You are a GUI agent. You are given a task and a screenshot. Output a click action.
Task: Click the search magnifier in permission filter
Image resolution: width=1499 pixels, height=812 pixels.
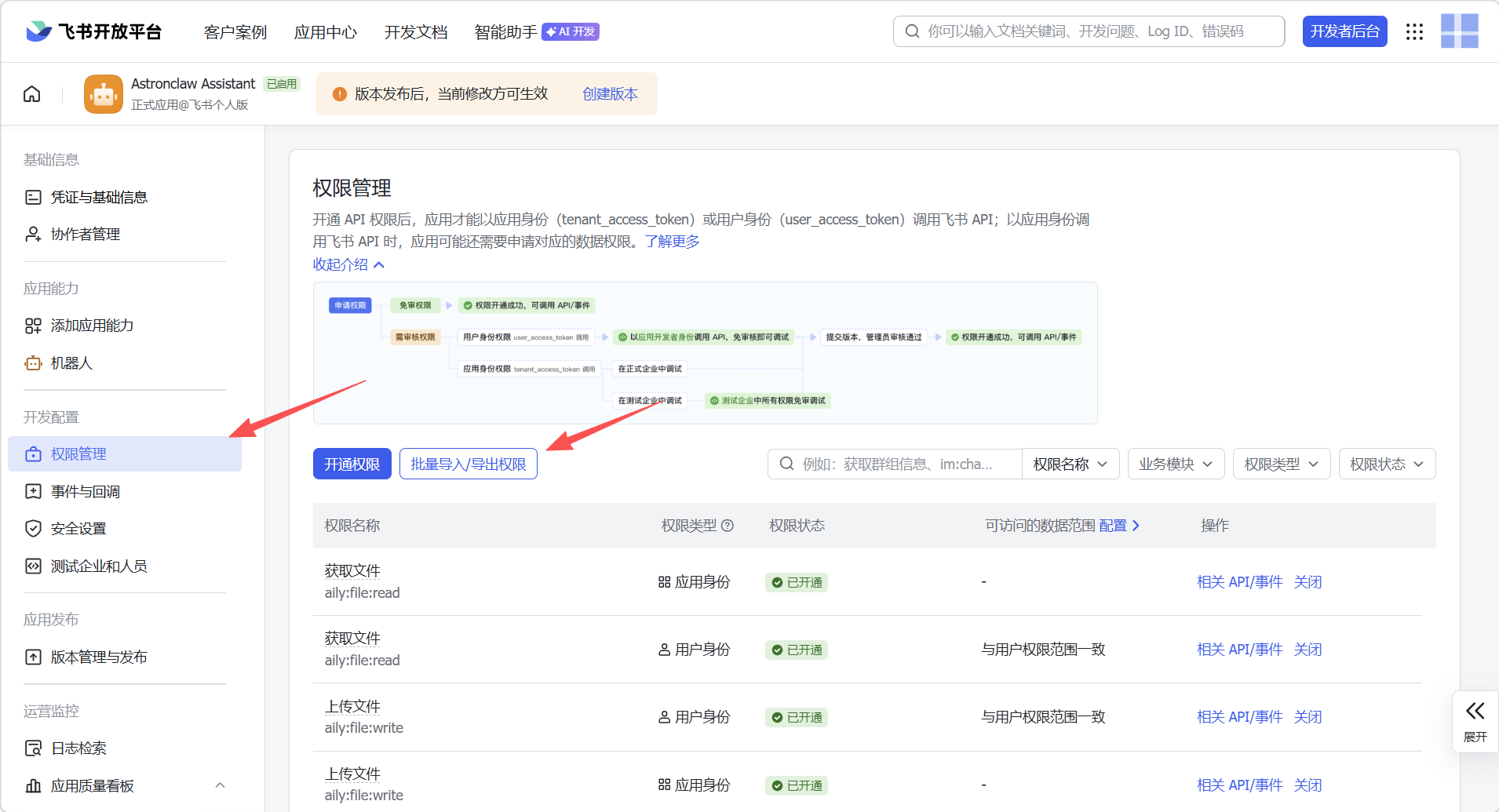click(786, 464)
